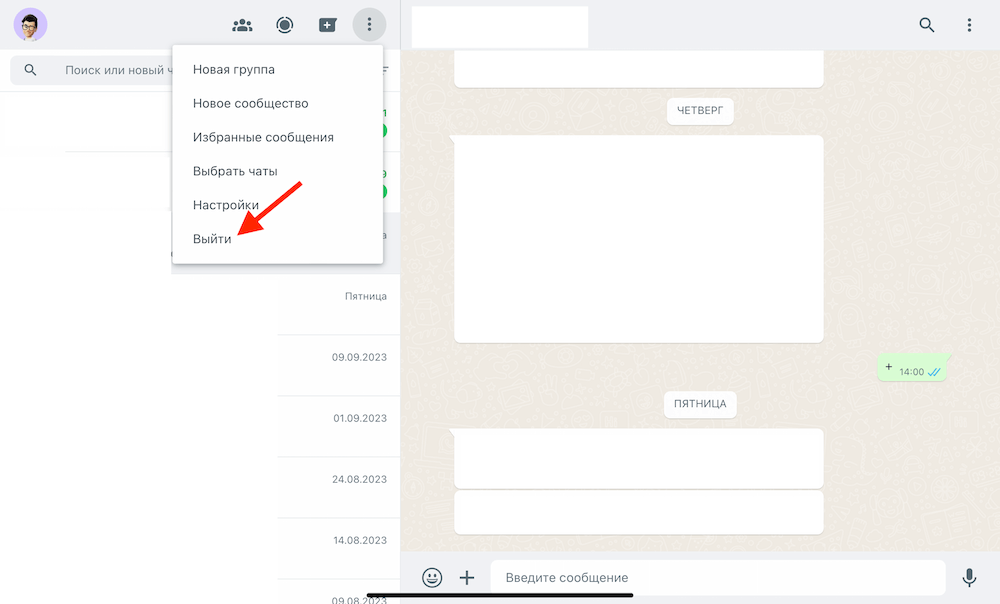
Task: Click the attach plus icon beside the message field
Action: tap(466, 577)
